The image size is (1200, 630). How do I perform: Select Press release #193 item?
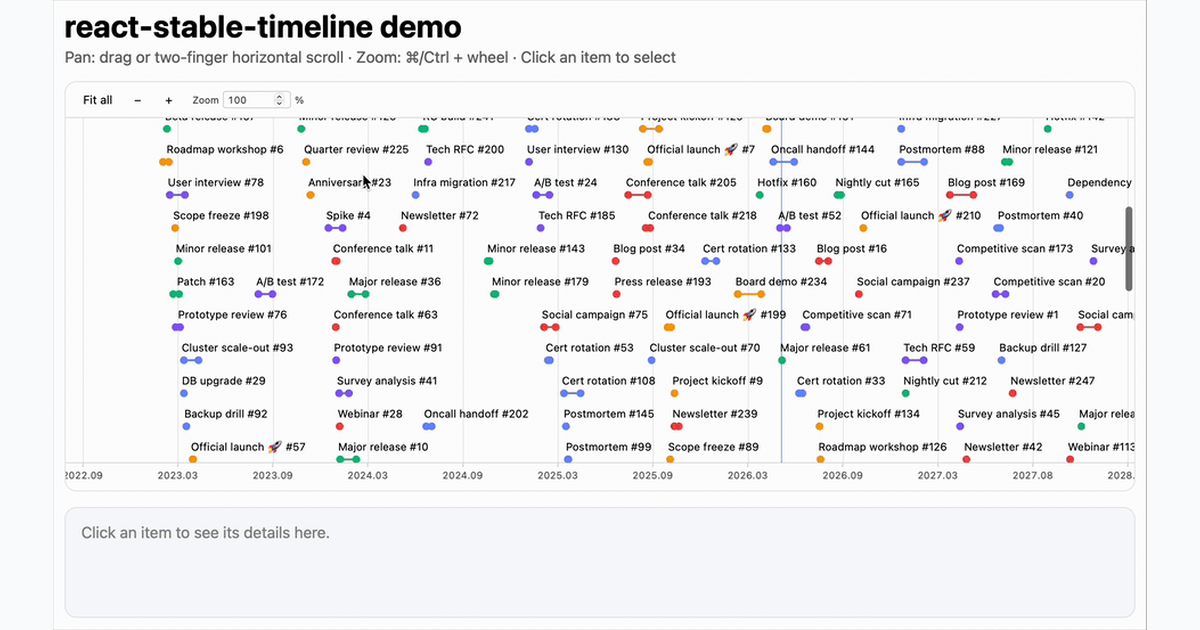[x=663, y=281]
